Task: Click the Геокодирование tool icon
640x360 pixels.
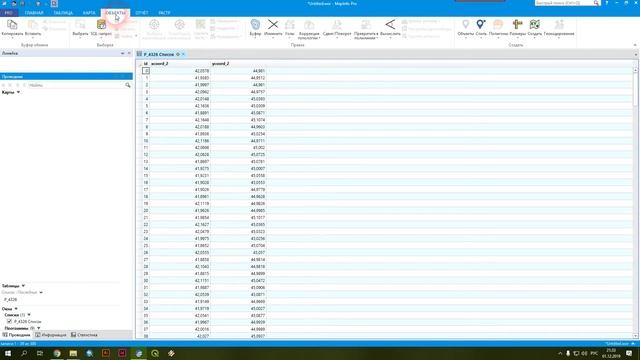Action: tap(559, 24)
